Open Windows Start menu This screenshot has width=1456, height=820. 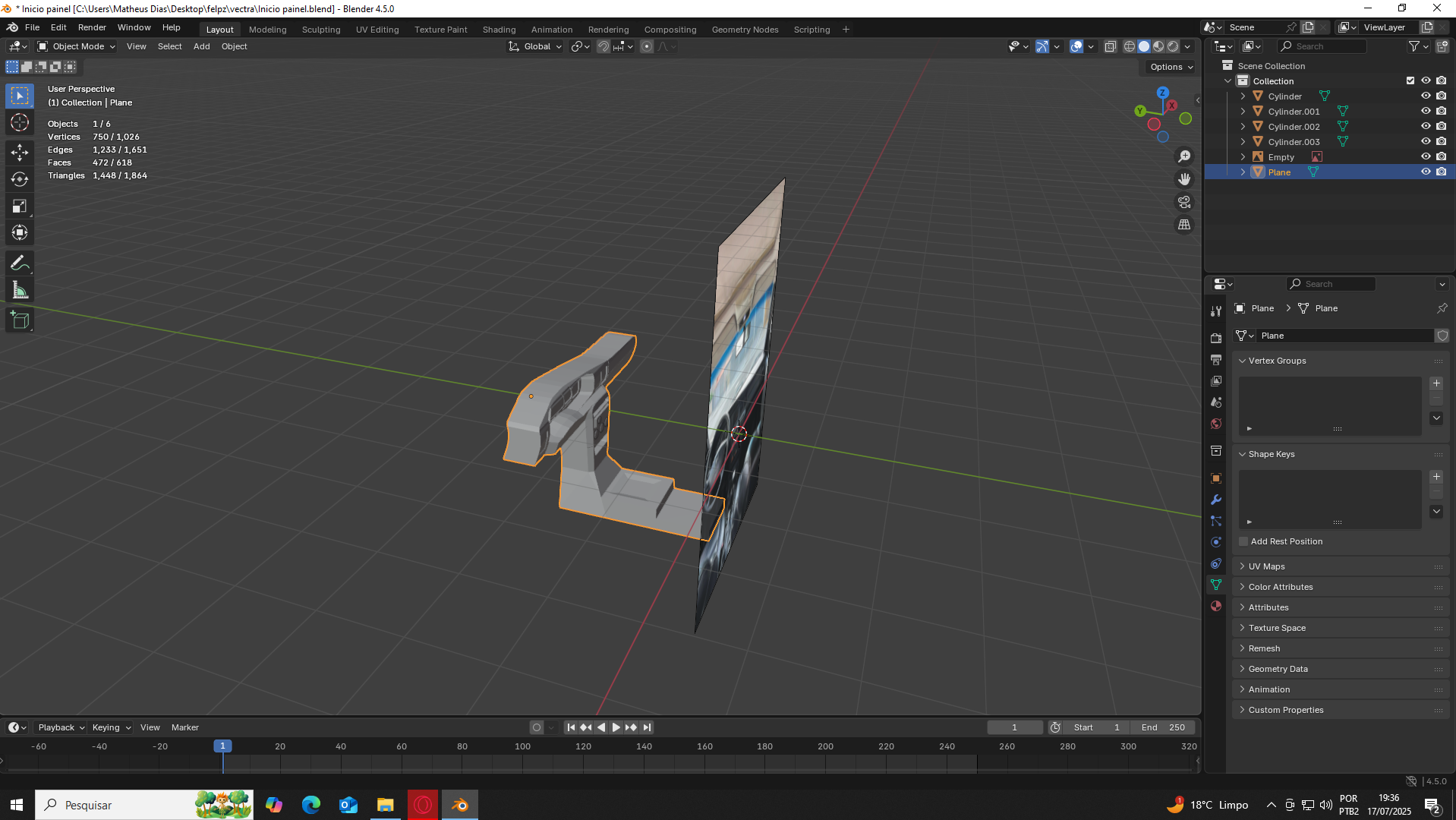[17, 805]
